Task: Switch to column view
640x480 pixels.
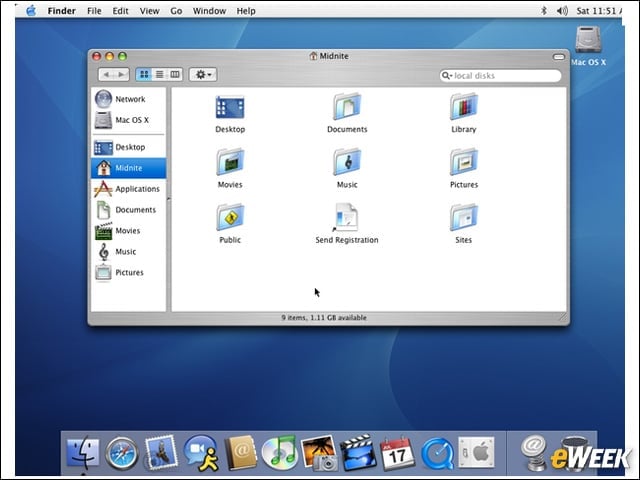Action: click(x=175, y=74)
